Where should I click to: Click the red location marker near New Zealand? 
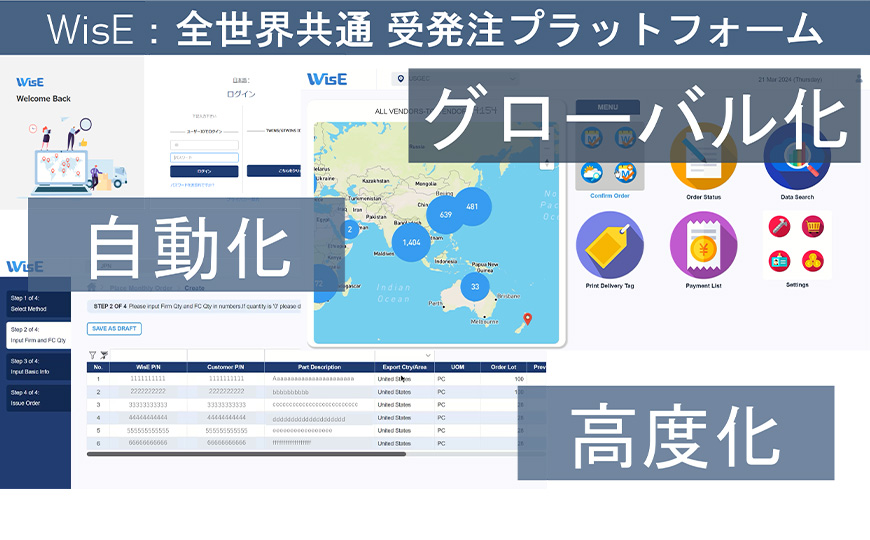pos(528,319)
